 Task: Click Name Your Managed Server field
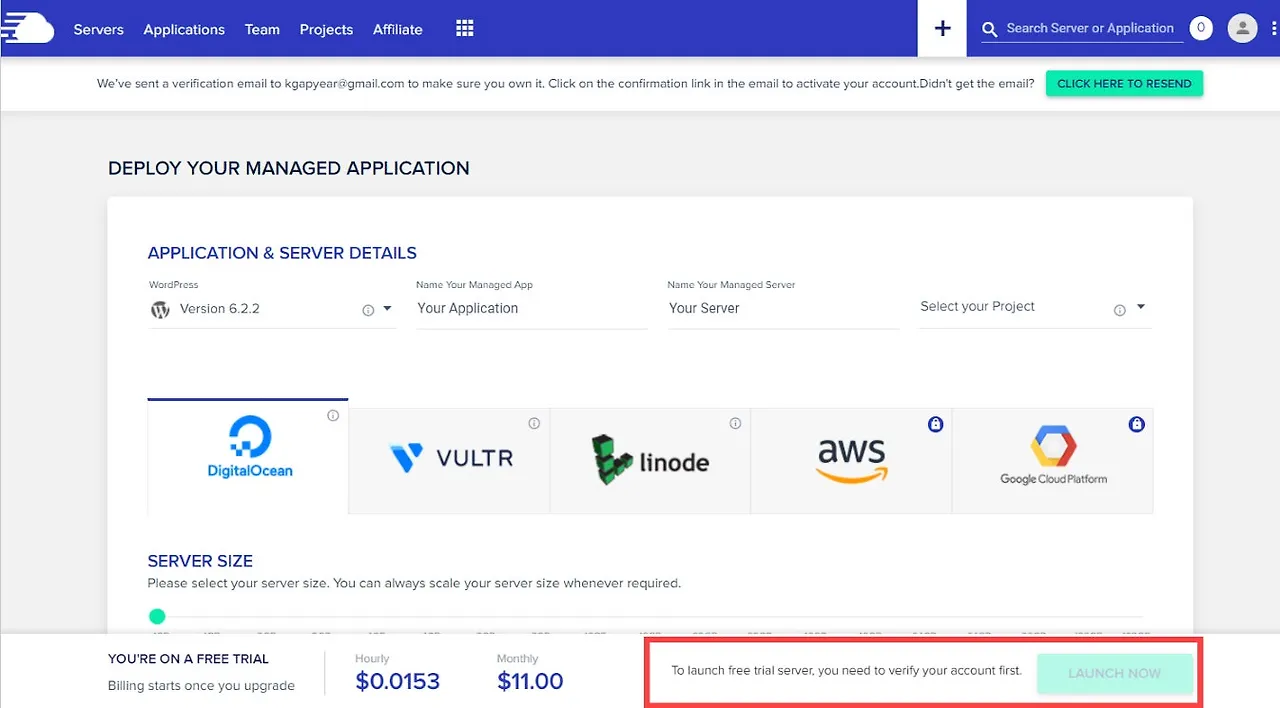tap(783, 309)
